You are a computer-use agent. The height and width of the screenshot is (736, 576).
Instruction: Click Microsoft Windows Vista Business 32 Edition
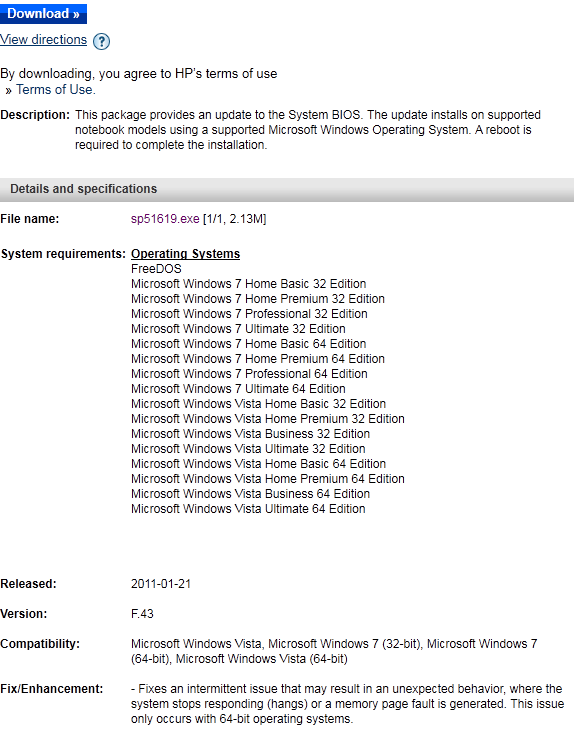[x=250, y=434]
